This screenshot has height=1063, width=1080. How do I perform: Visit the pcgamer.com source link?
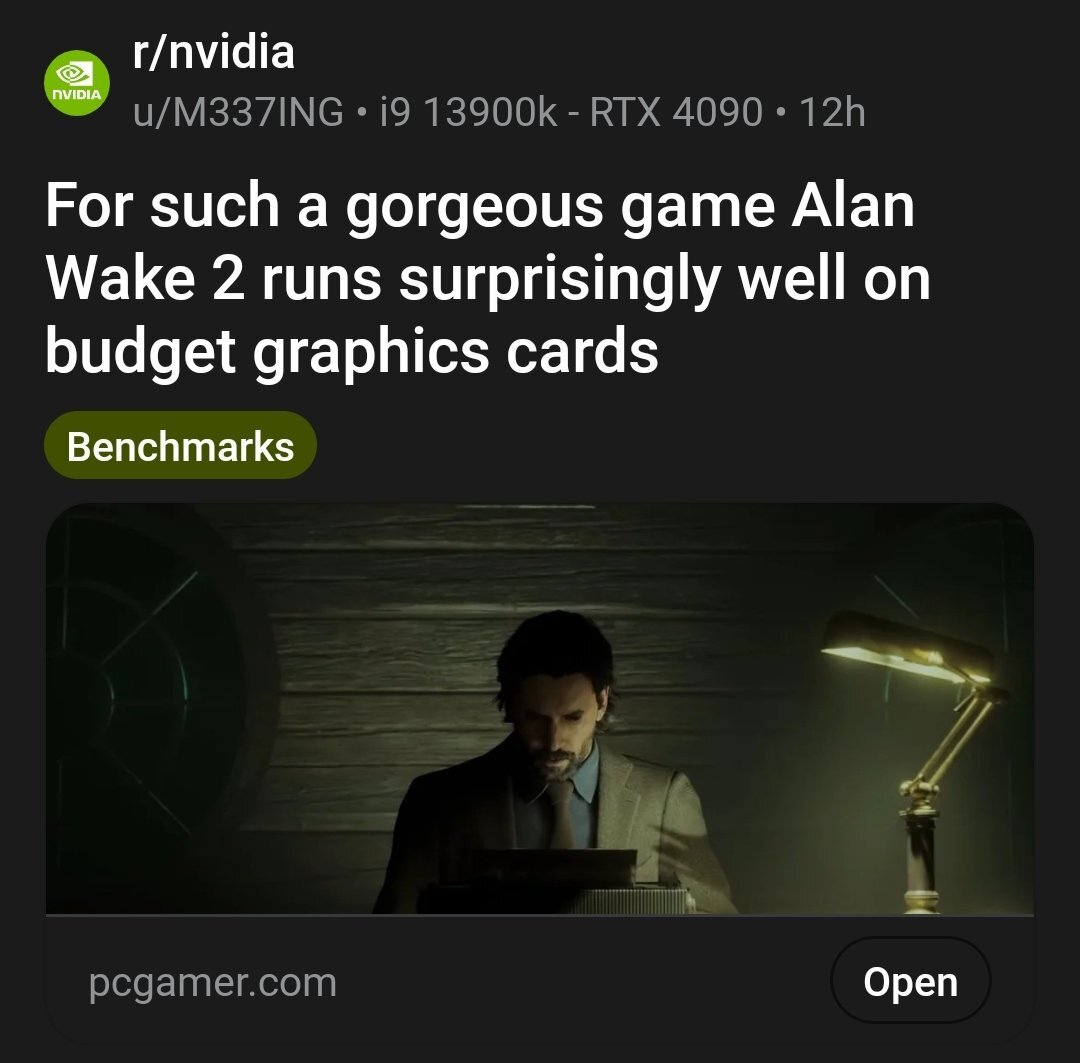[213, 982]
